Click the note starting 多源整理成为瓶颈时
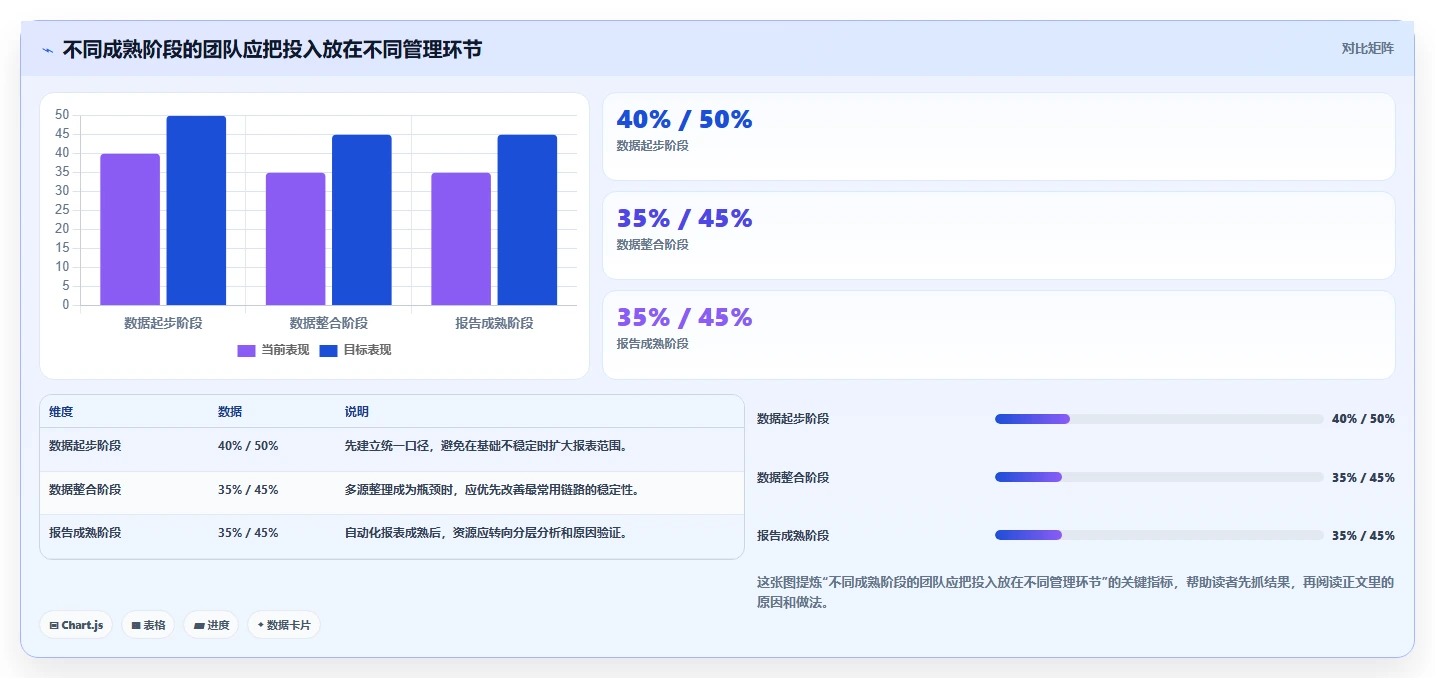Viewport: 1435px width, 678px height. click(492, 490)
